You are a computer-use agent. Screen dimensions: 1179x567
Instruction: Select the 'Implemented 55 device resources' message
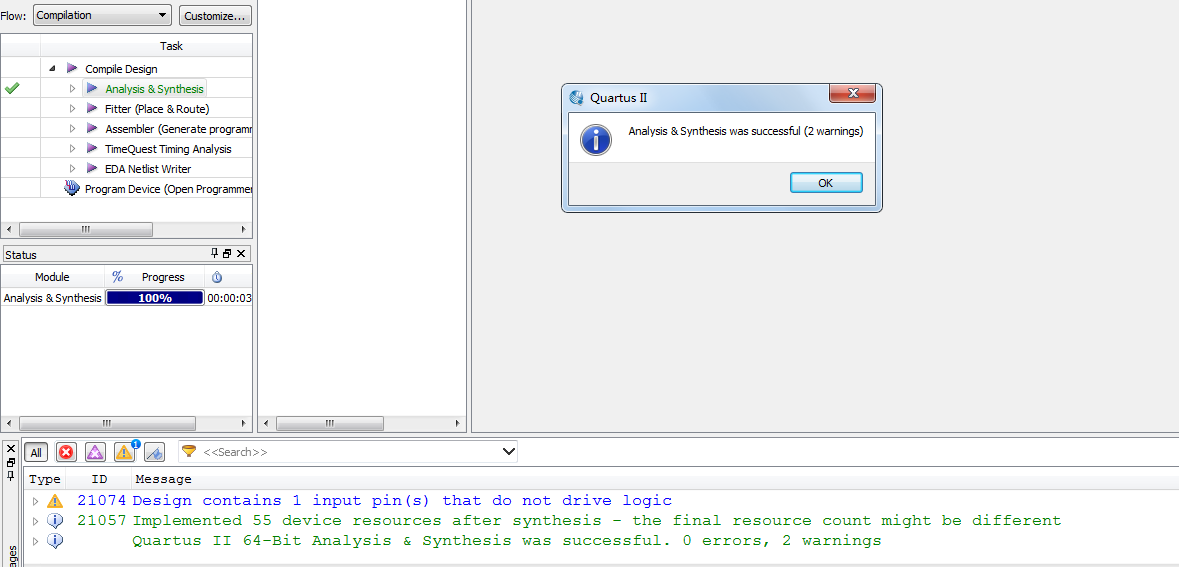point(597,520)
